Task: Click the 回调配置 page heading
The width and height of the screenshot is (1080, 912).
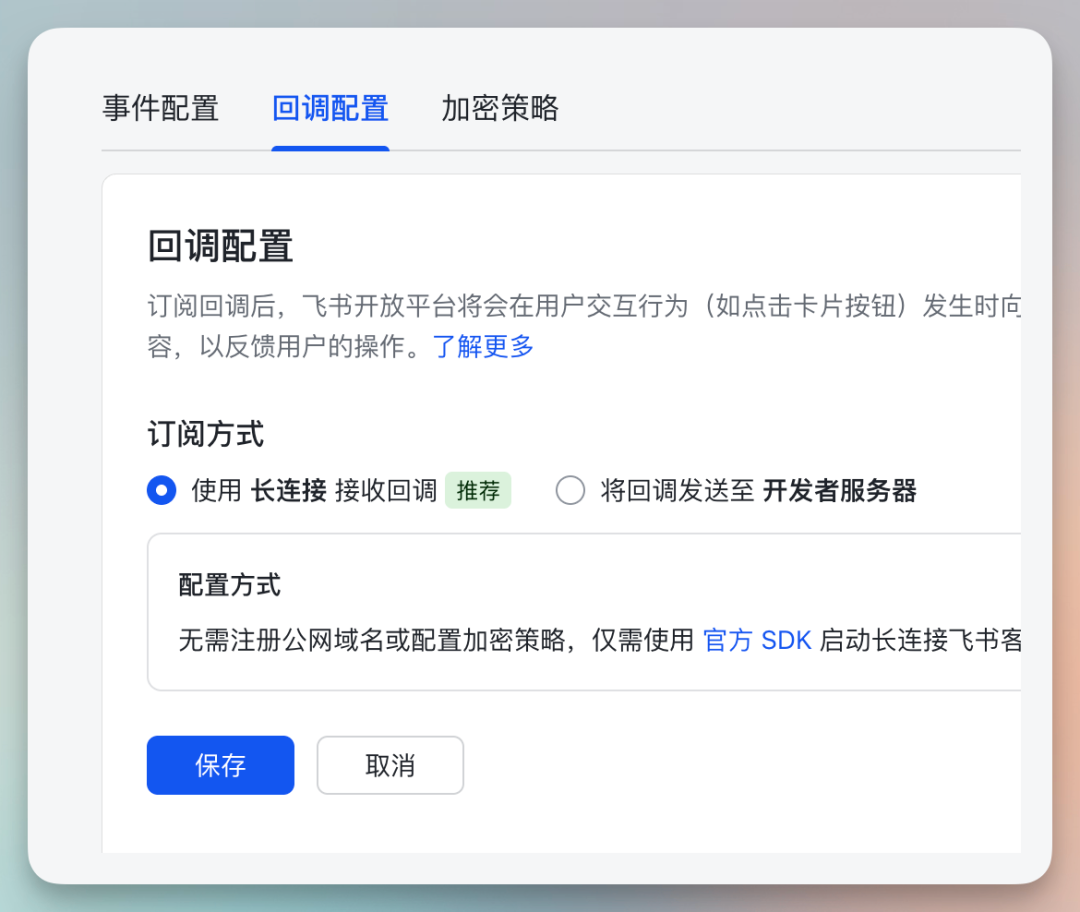Action: click(220, 246)
